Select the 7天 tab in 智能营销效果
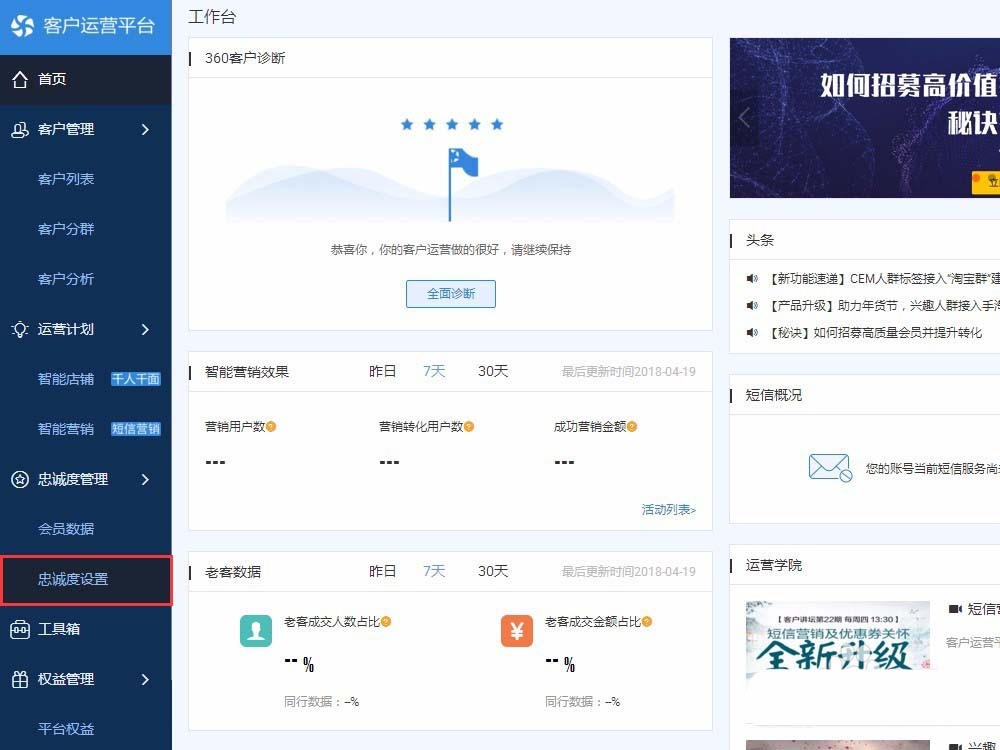The height and width of the screenshot is (750, 1000). coord(434,371)
